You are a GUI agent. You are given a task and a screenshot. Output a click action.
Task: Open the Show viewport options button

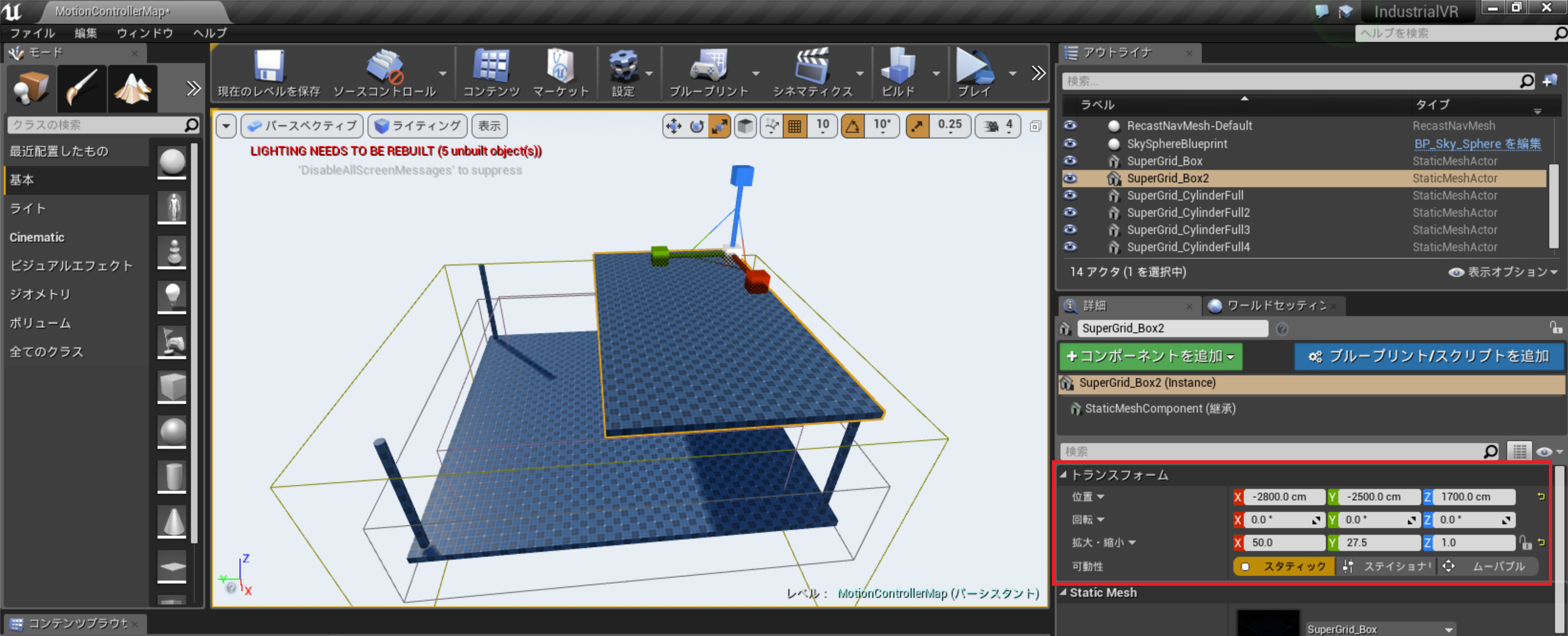pyautogui.click(x=489, y=126)
